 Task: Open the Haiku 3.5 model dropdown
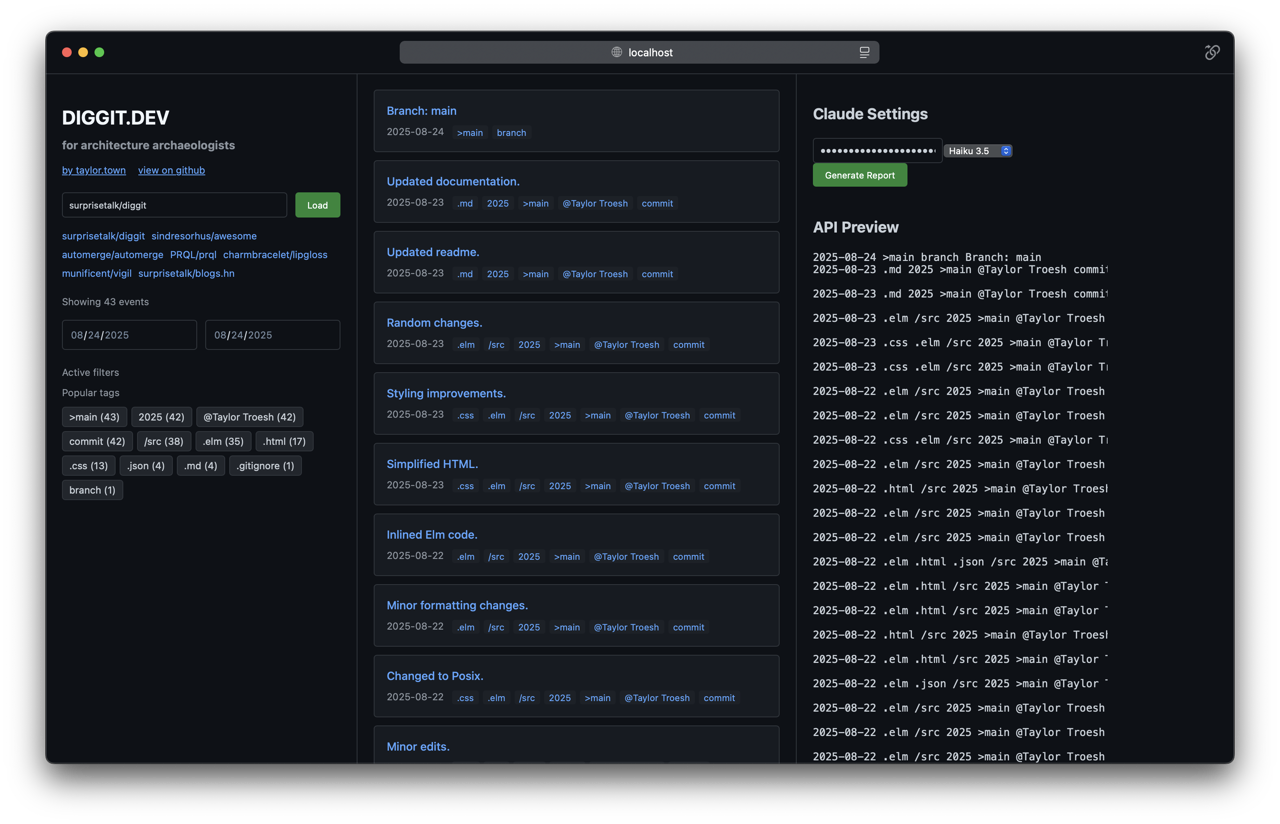(978, 151)
